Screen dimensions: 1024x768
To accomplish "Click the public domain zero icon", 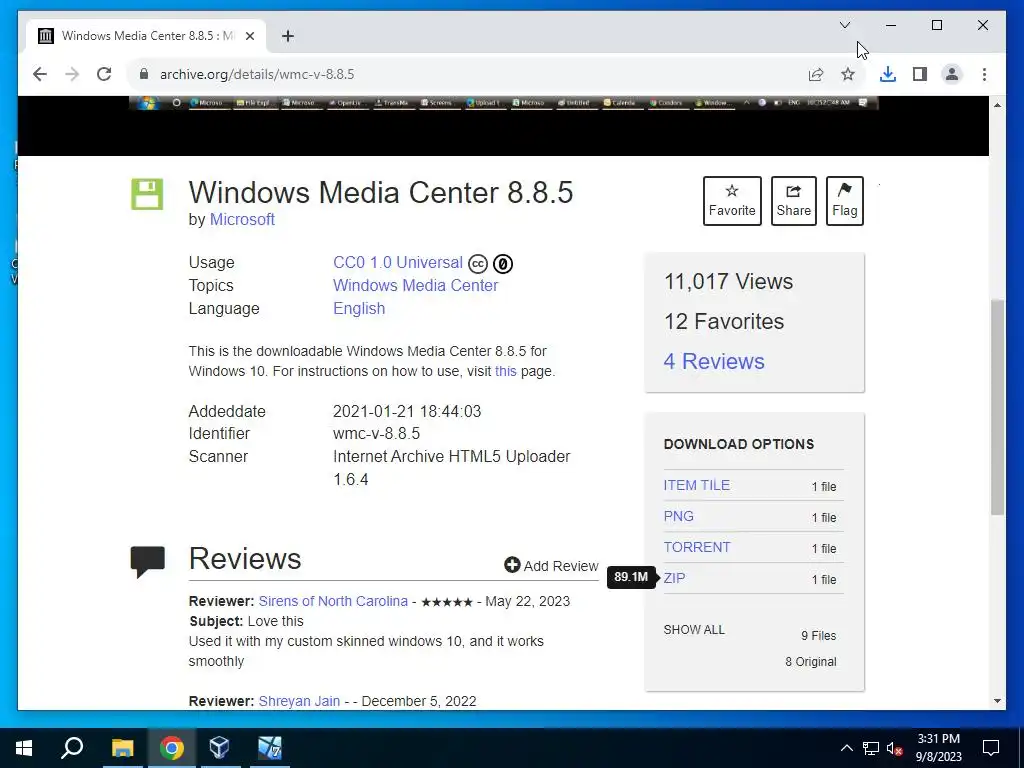I will click(x=503, y=264).
